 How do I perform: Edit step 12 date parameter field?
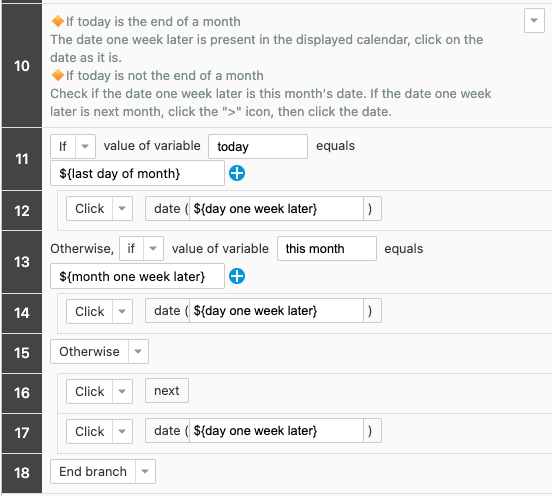[276, 209]
